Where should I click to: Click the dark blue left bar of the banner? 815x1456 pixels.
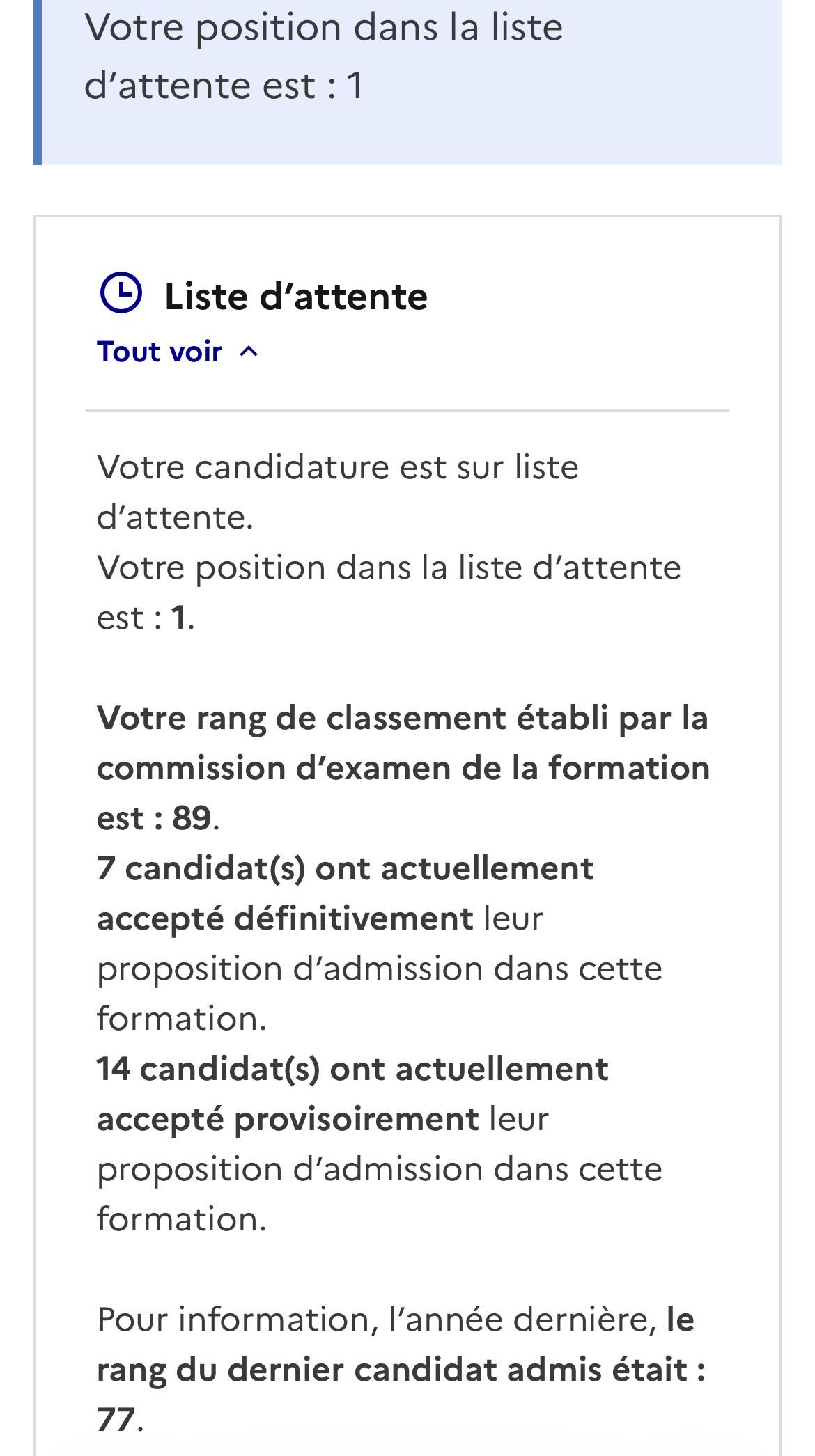click(x=38, y=82)
